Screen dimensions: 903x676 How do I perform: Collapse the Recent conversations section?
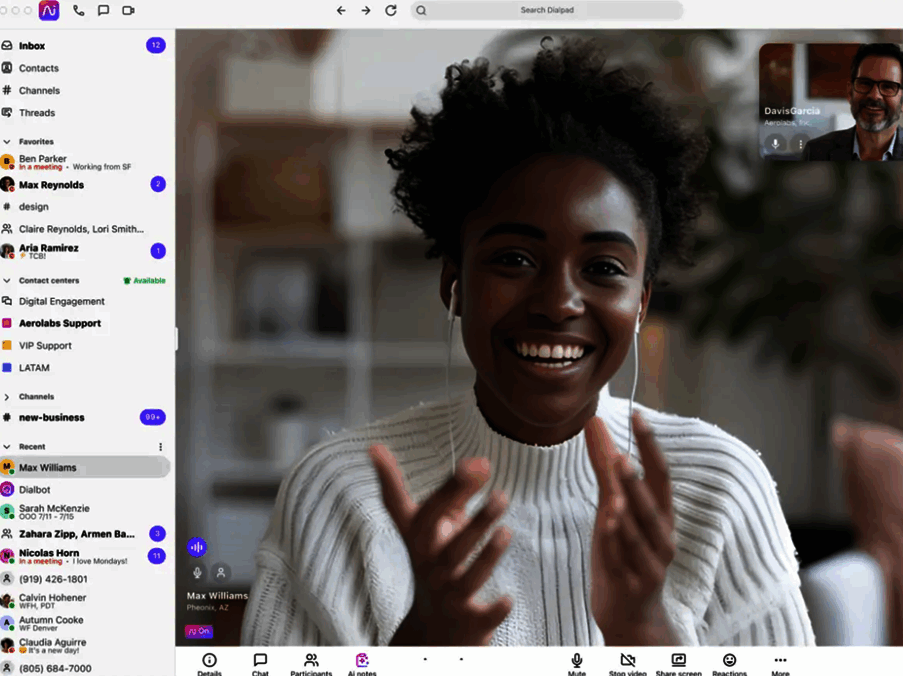[x=8, y=447]
